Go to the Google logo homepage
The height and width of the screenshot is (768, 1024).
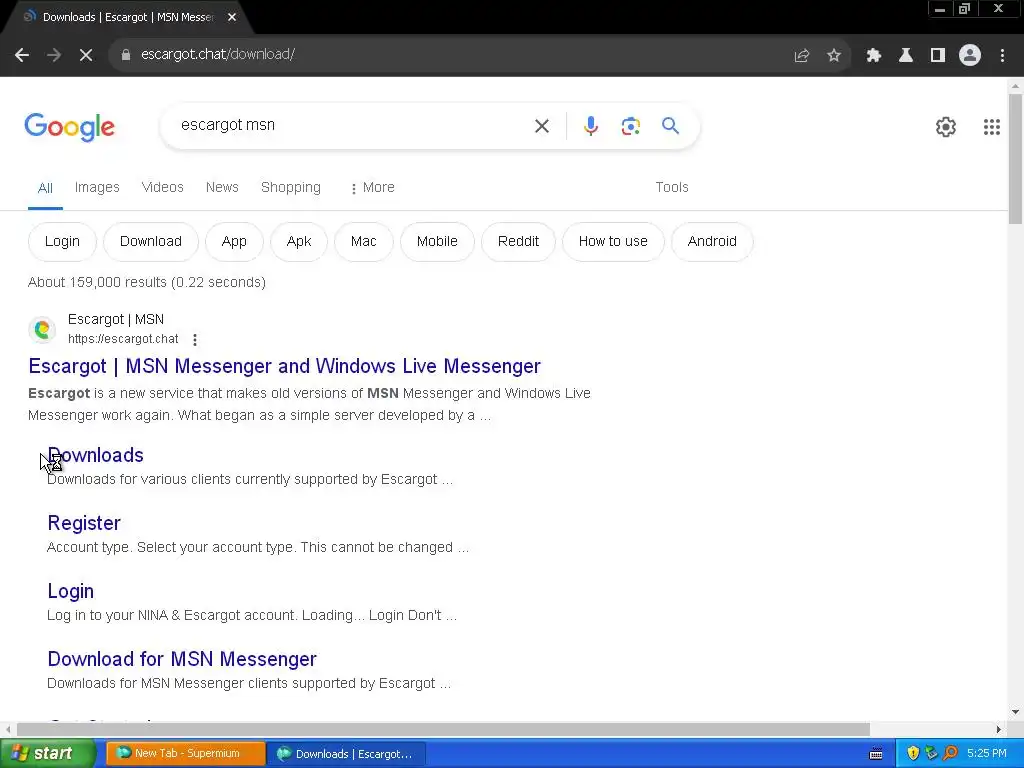pos(69,127)
